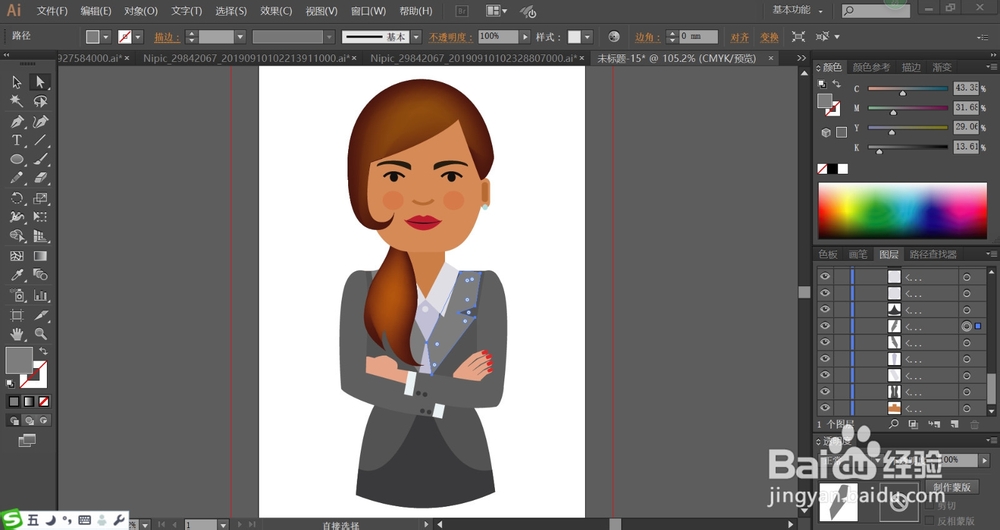The height and width of the screenshot is (530, 1000).
Task: Select the Paintbrush tool
Action: click(x=40, y=159)
